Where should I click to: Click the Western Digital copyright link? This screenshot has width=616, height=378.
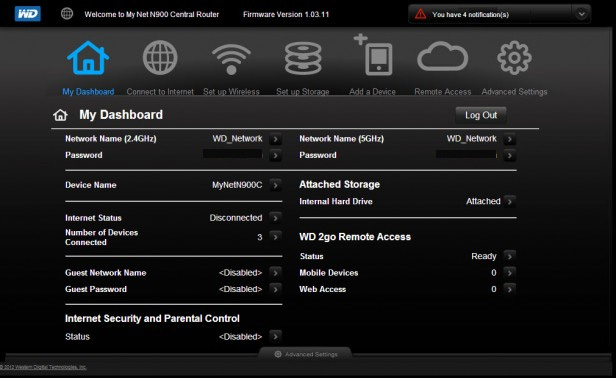(43, 367)
